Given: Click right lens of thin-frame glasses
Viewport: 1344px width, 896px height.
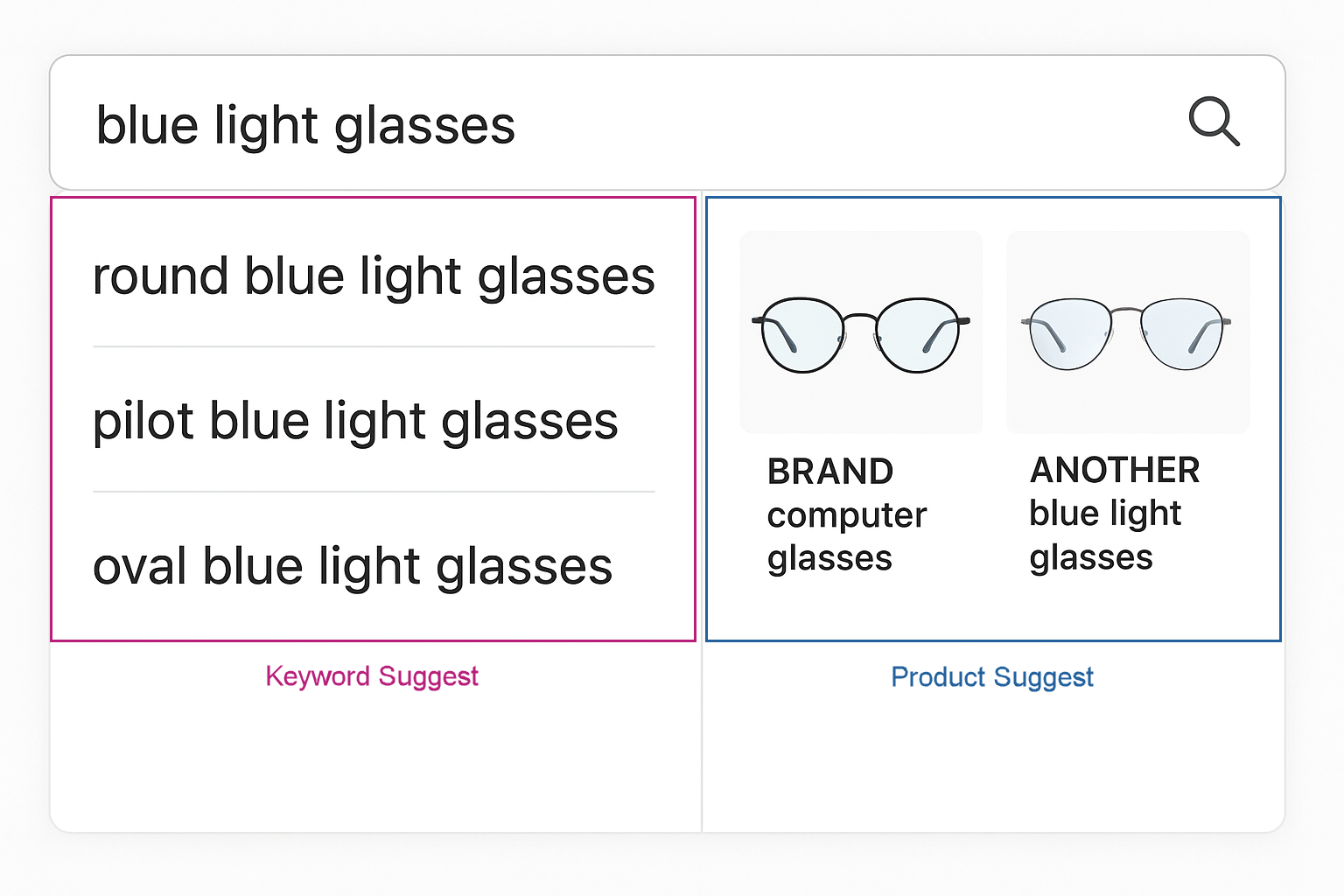Looking at the screenshot, I should 1181,333.
